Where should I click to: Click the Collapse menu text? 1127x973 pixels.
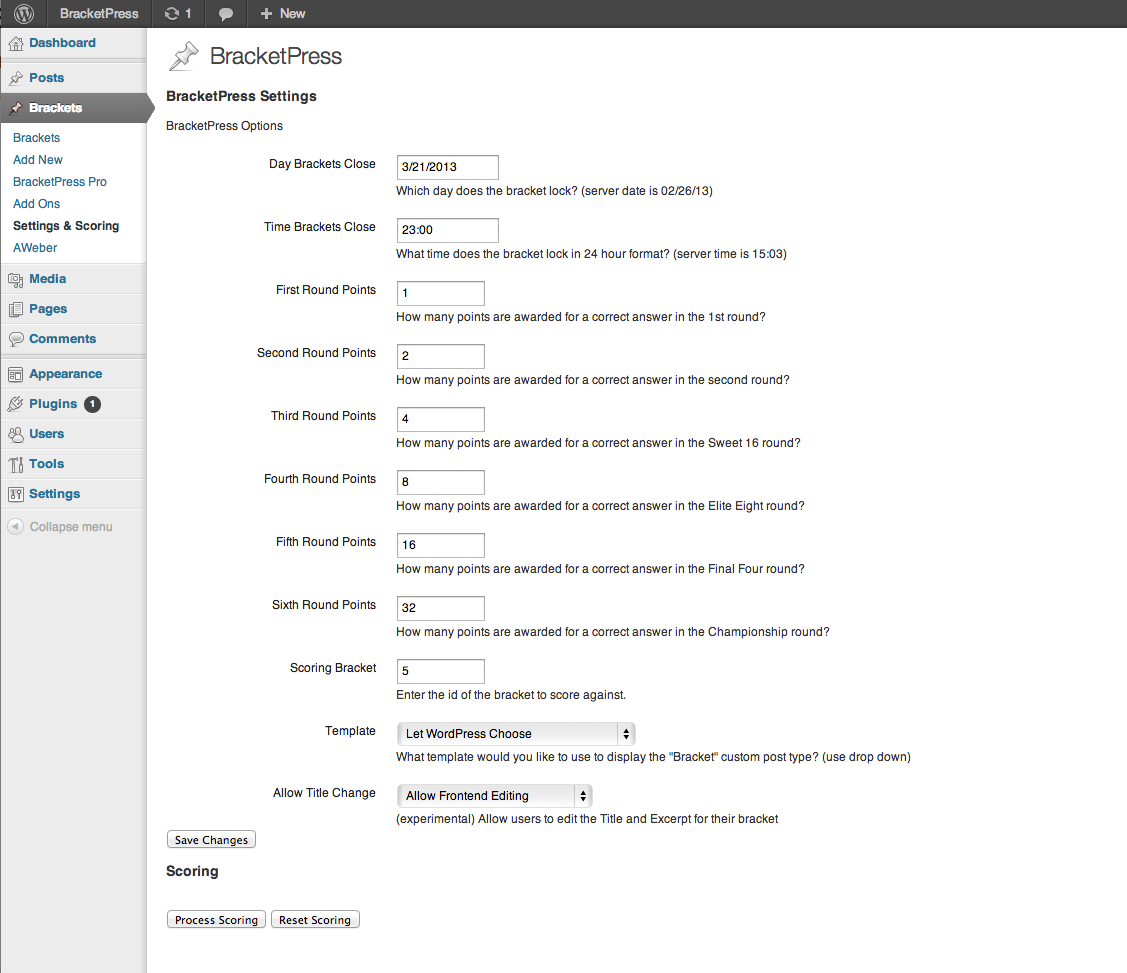click(71, 527)
